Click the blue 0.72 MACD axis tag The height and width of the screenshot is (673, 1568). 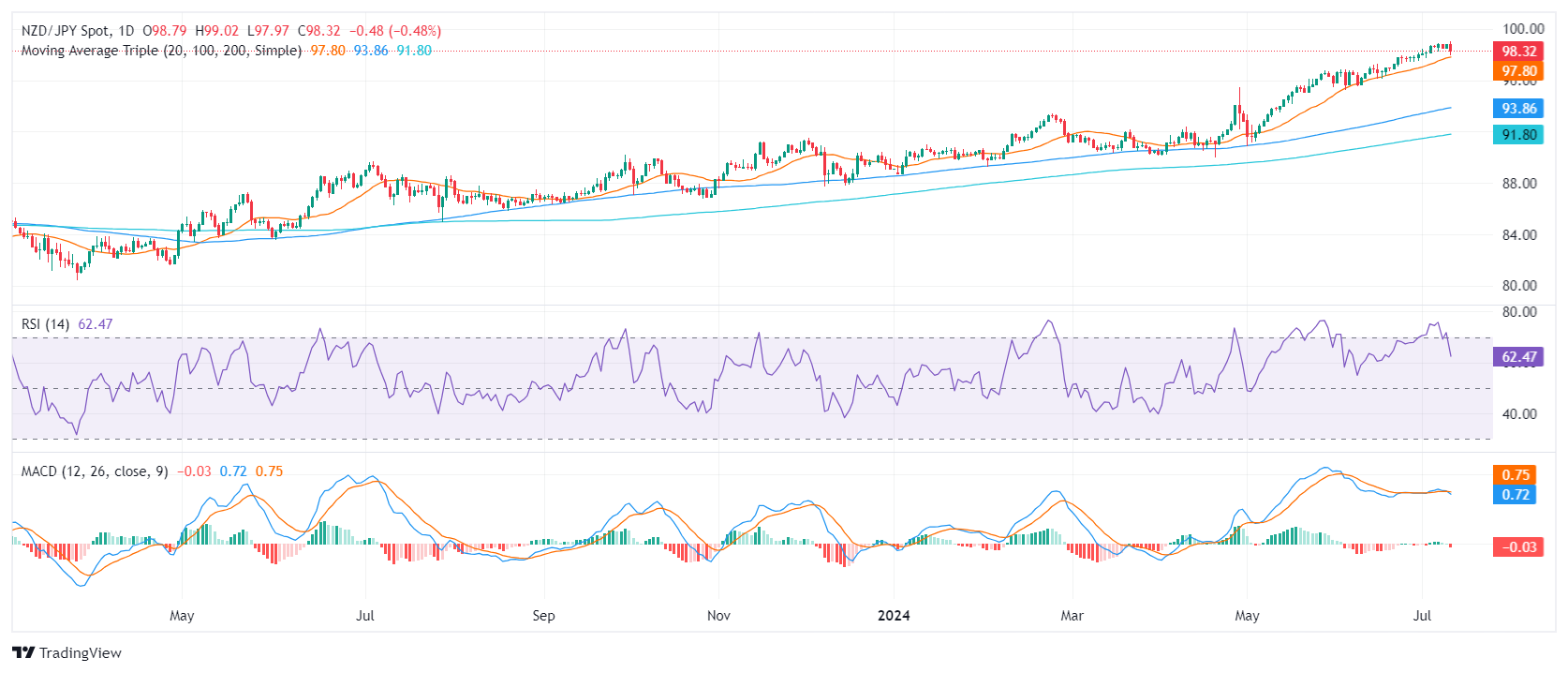click(1515, 495)
